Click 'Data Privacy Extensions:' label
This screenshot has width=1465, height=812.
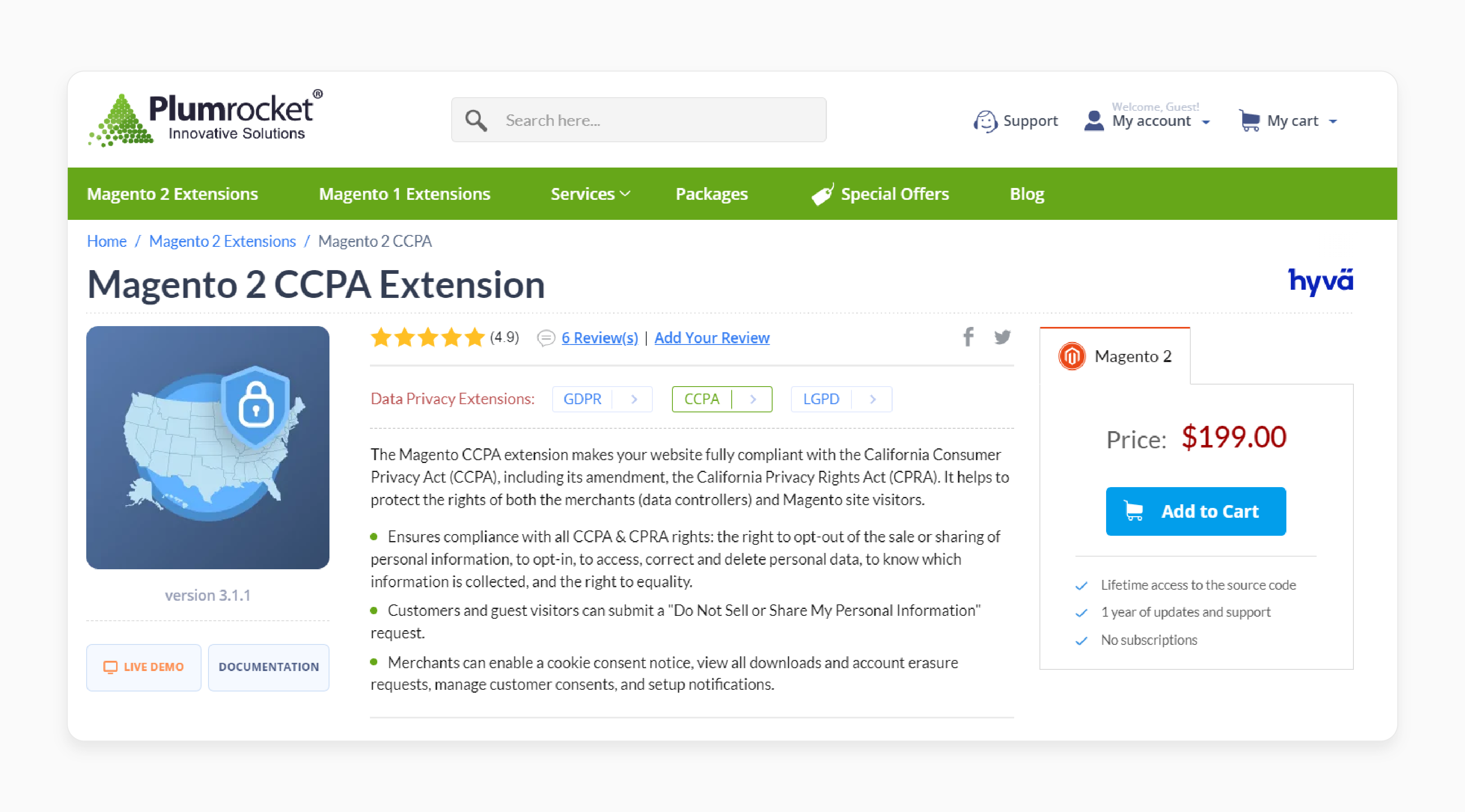tap(452, 398)
